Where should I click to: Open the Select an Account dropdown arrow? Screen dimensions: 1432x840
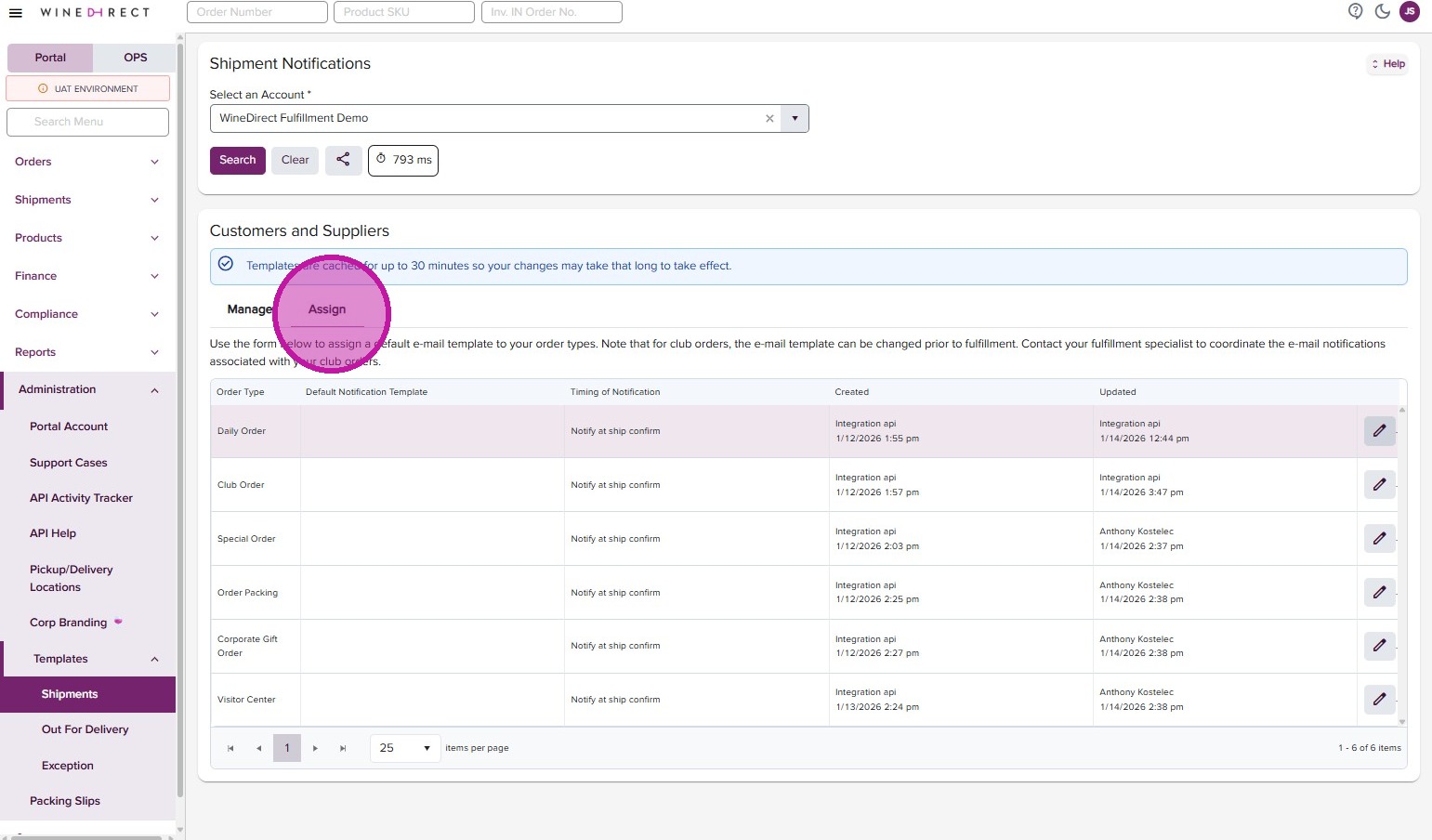click(x=795, y=119)
